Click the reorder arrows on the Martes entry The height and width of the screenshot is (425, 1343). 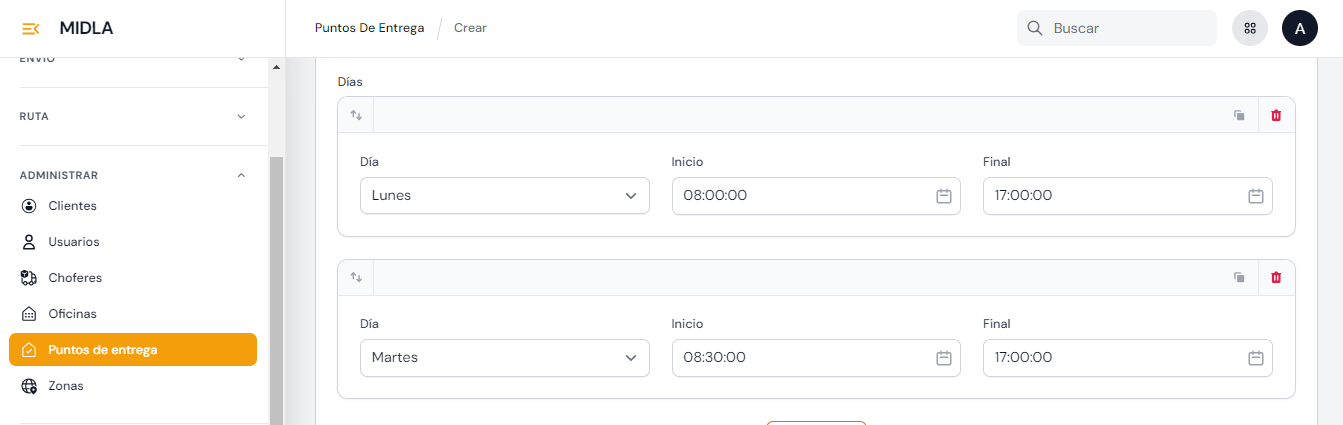click(356, 277)
